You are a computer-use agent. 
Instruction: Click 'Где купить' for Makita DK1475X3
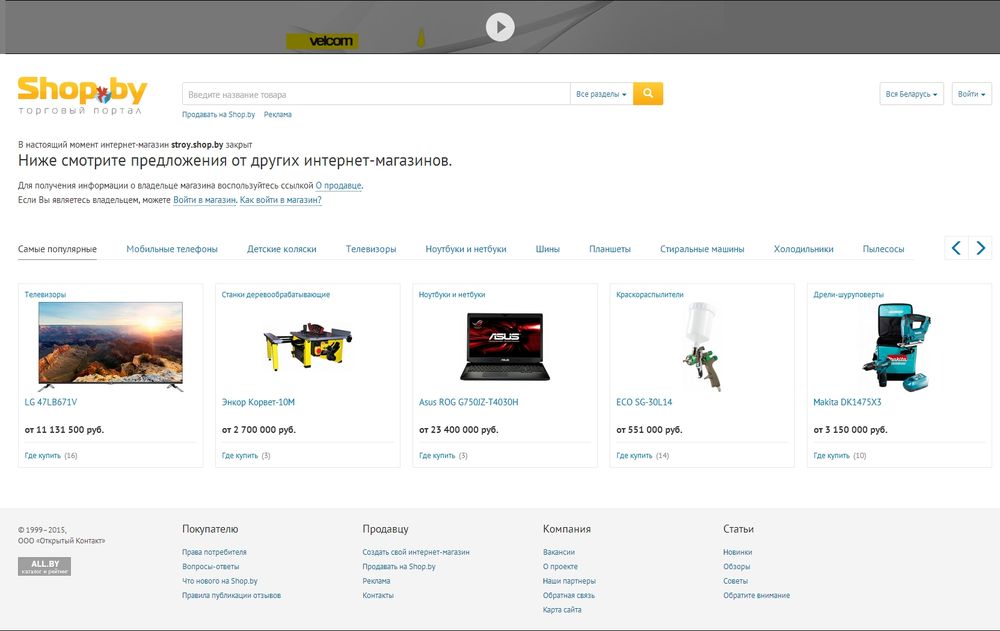click(x=832, y=456)
